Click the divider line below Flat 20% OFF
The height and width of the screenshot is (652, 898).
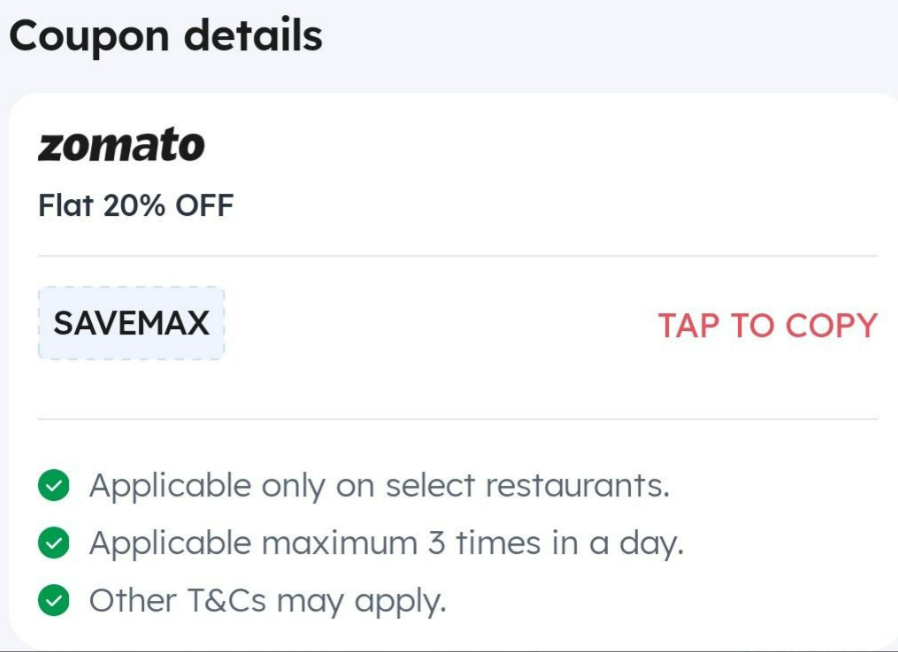coord(458,256)
